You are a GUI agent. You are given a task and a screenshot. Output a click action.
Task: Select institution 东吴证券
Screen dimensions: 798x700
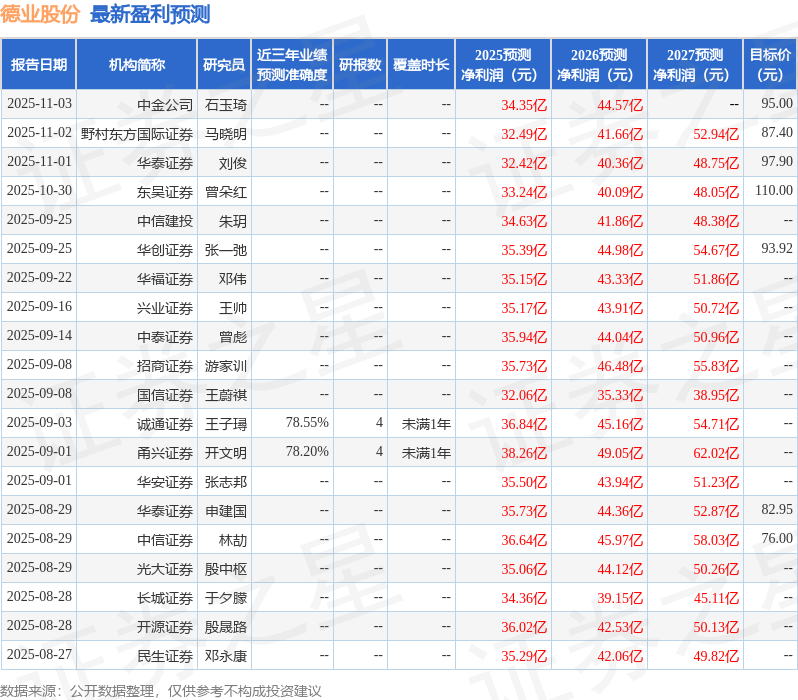pyautogui.click(x=165, y=192)
